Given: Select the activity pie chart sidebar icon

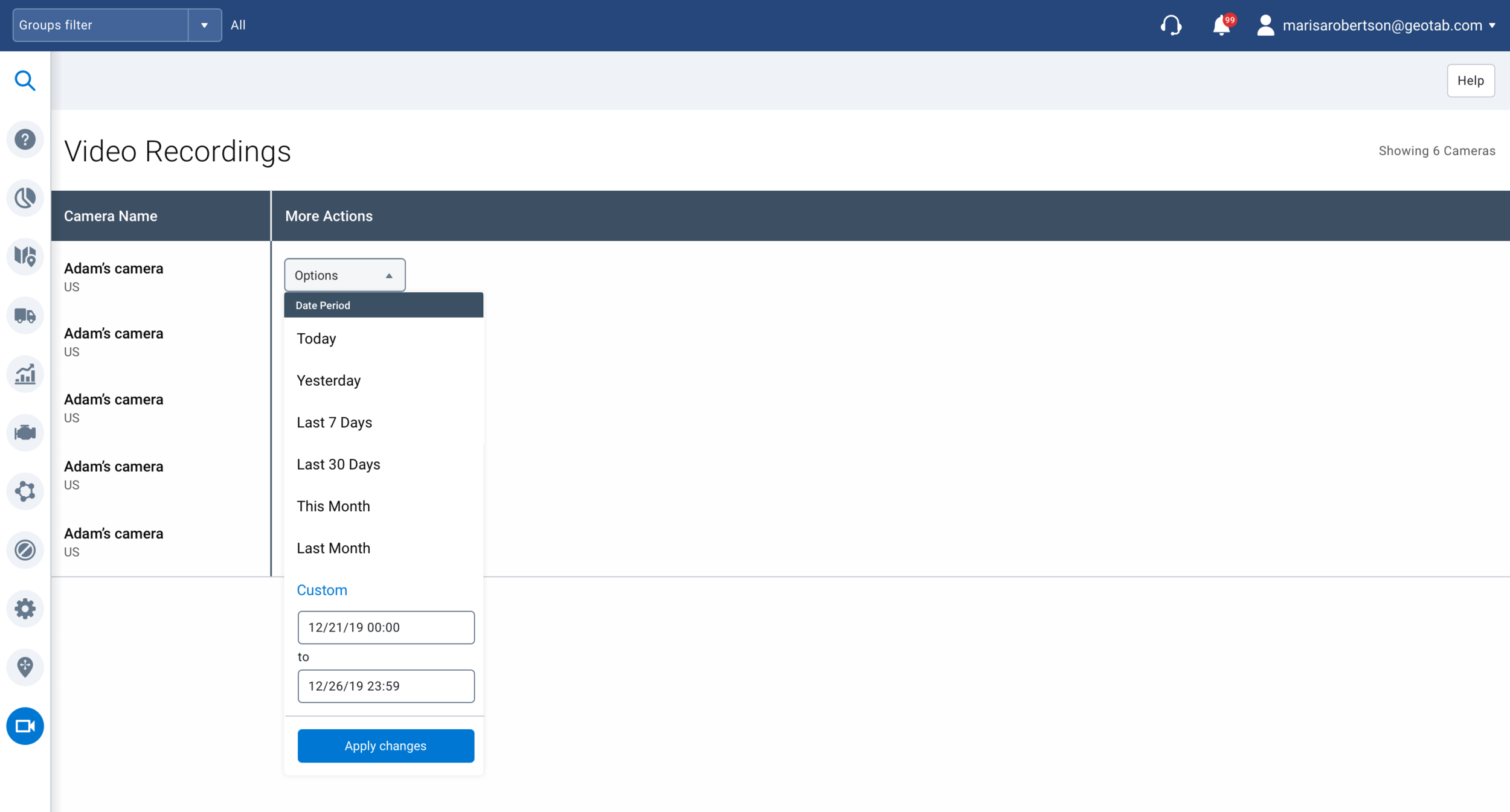Looking at the screenshot, I should click(x=25, y=197).
